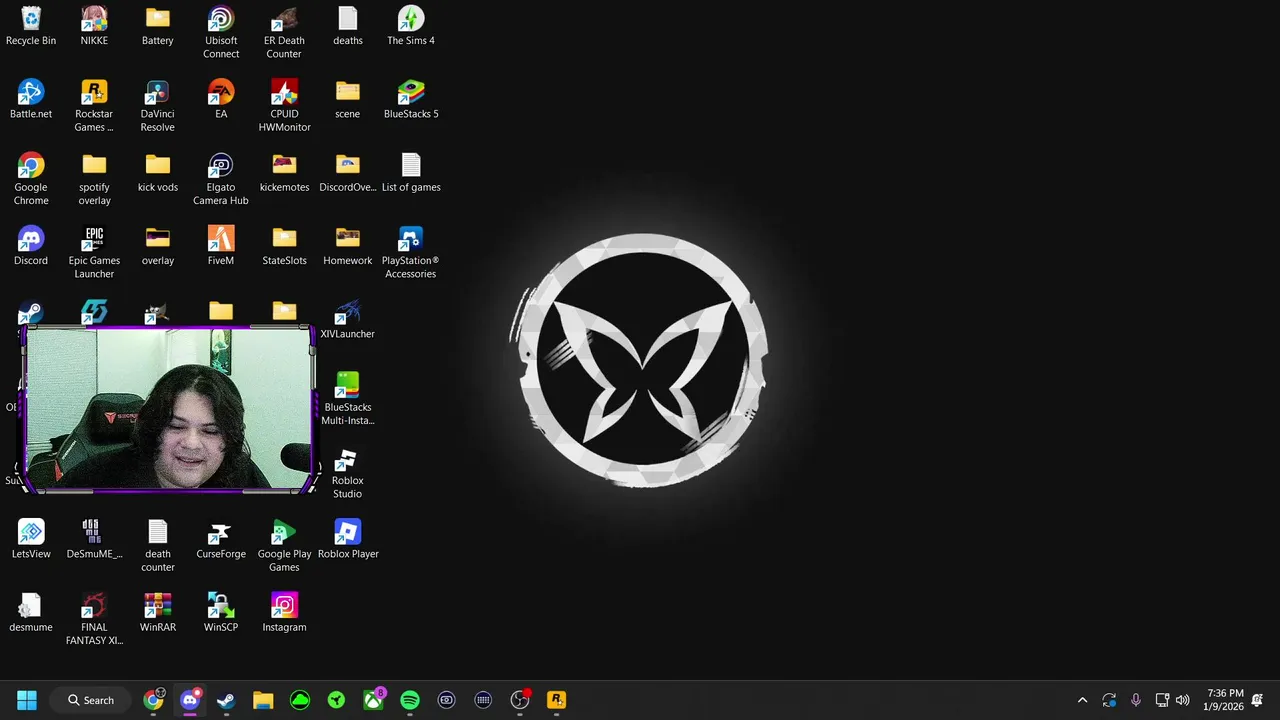The image size is (1280, 720).
Task: Open the Windows Start menu
Action: click(27, 700)
